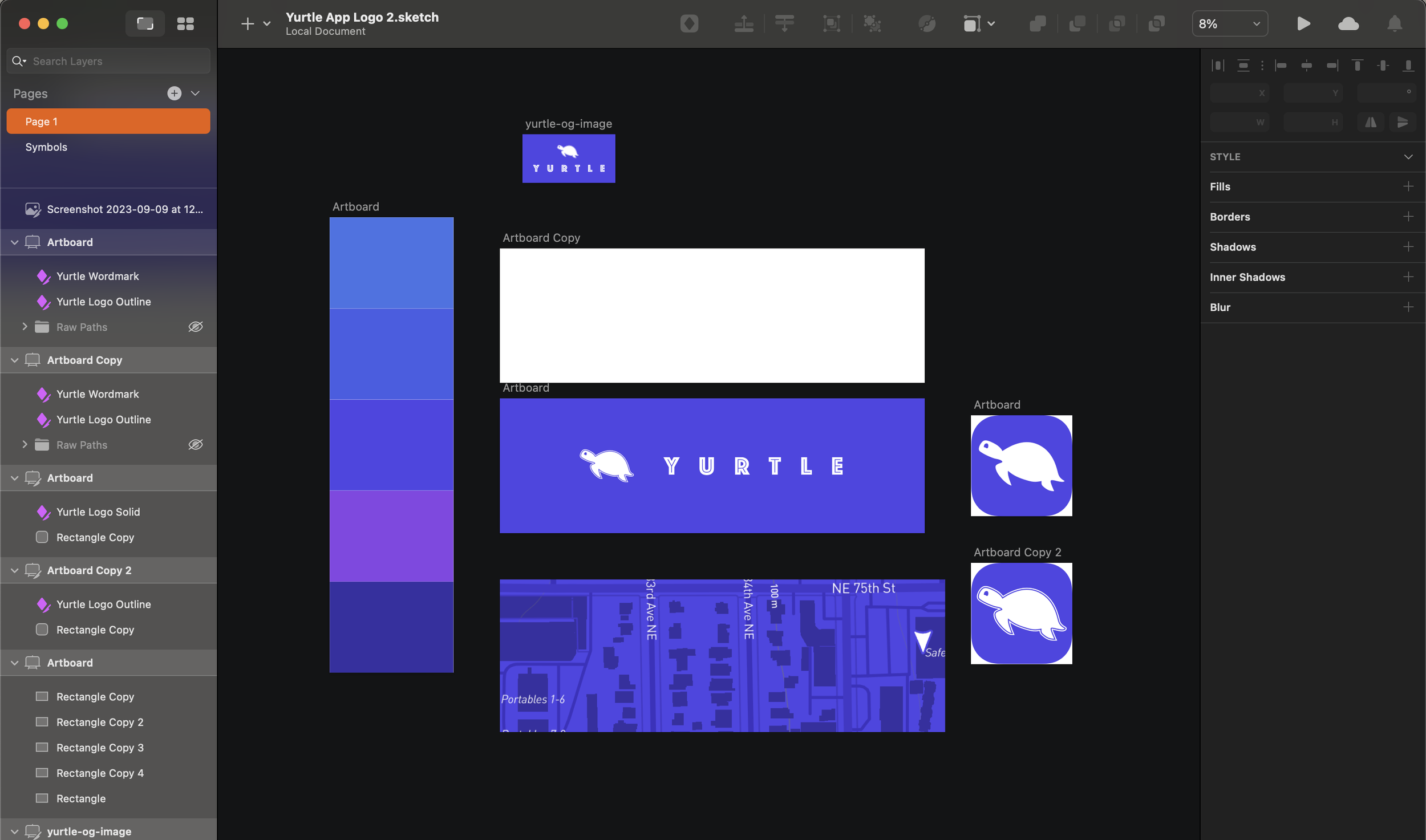Start the prototype Preview play button
Screen dimensions: 1426x840
pyautogui.click(x=1303, y=23)
